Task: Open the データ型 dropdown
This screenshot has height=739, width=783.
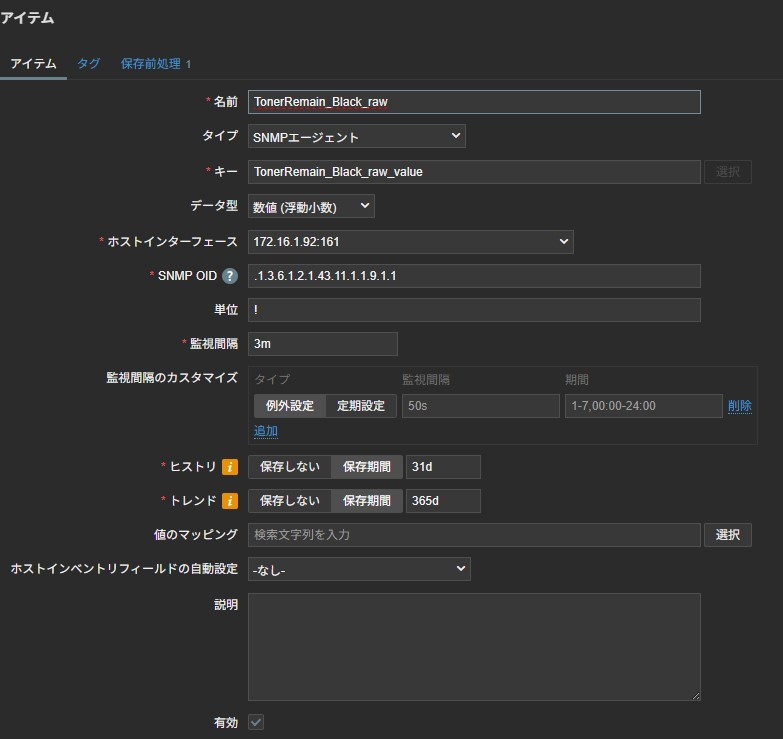Action: tap(311, 206)
